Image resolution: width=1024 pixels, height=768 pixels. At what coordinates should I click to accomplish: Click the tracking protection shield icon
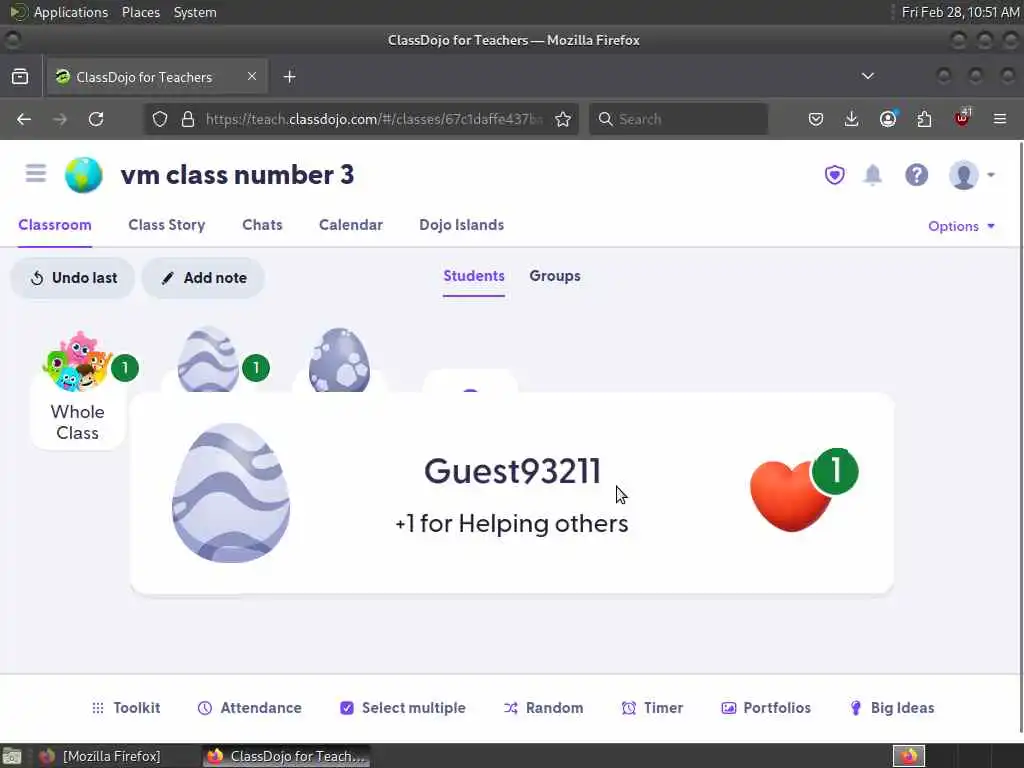pyautogui.click(x=160, y=119)
